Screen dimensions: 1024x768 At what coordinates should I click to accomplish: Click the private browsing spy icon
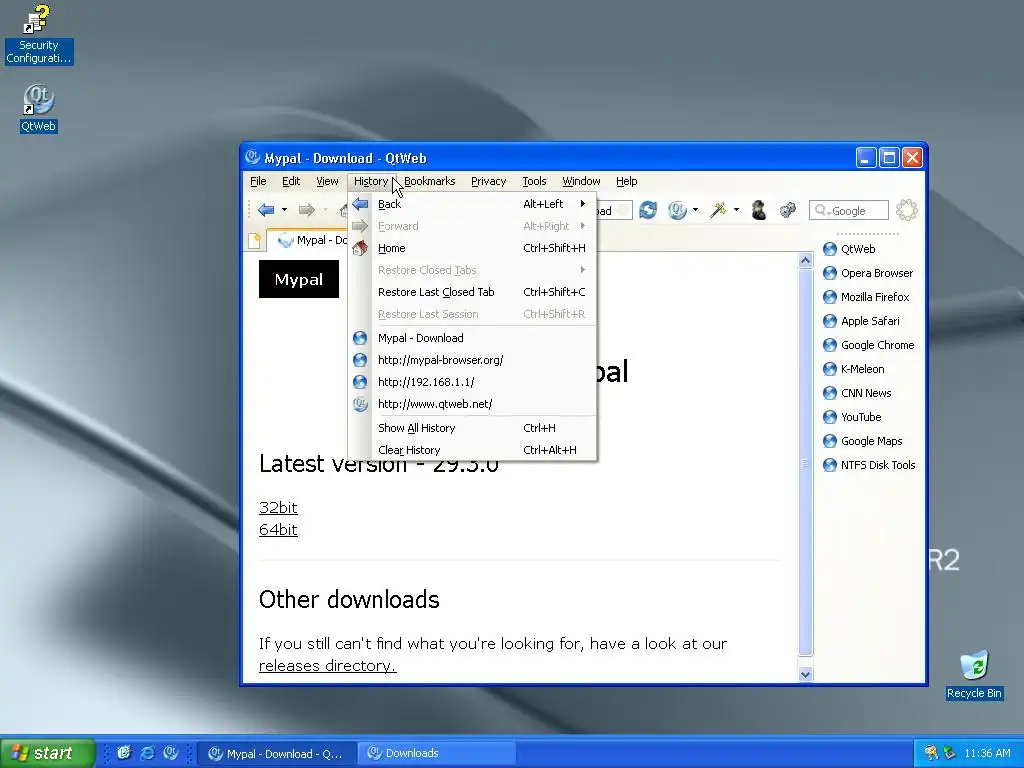coord(758,210)
